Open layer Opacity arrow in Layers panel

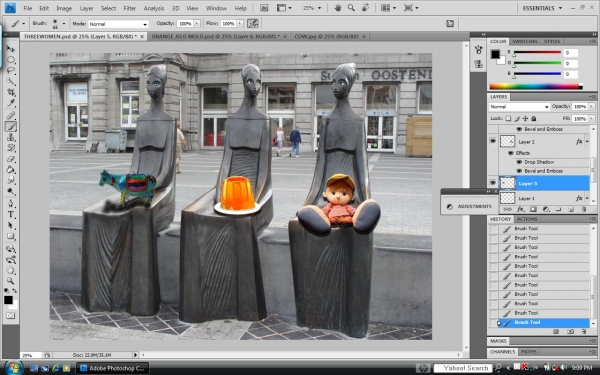click(592, 106)
